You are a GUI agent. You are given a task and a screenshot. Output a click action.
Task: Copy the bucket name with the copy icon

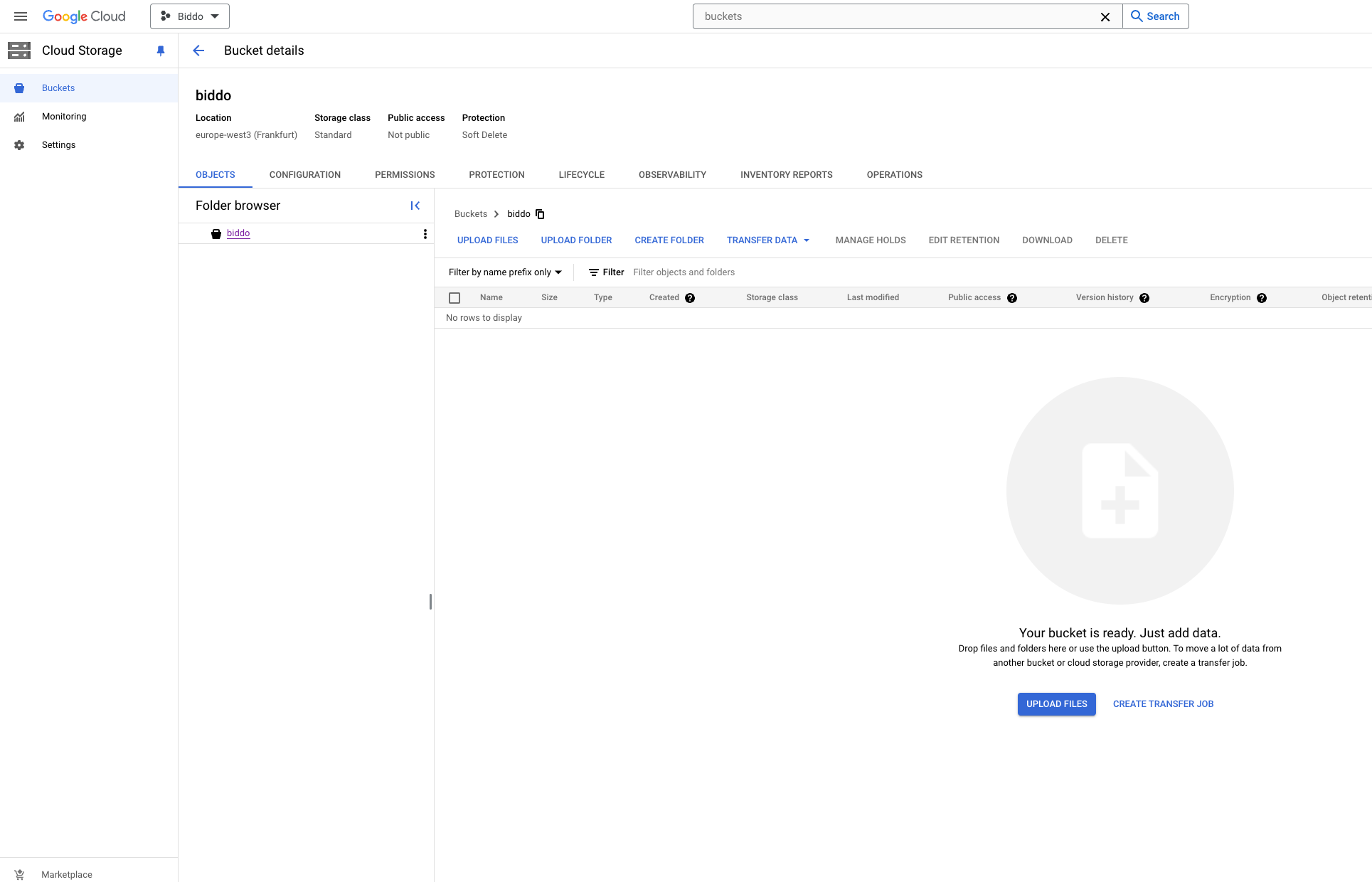pyautogui.click(x=540, y=214)
